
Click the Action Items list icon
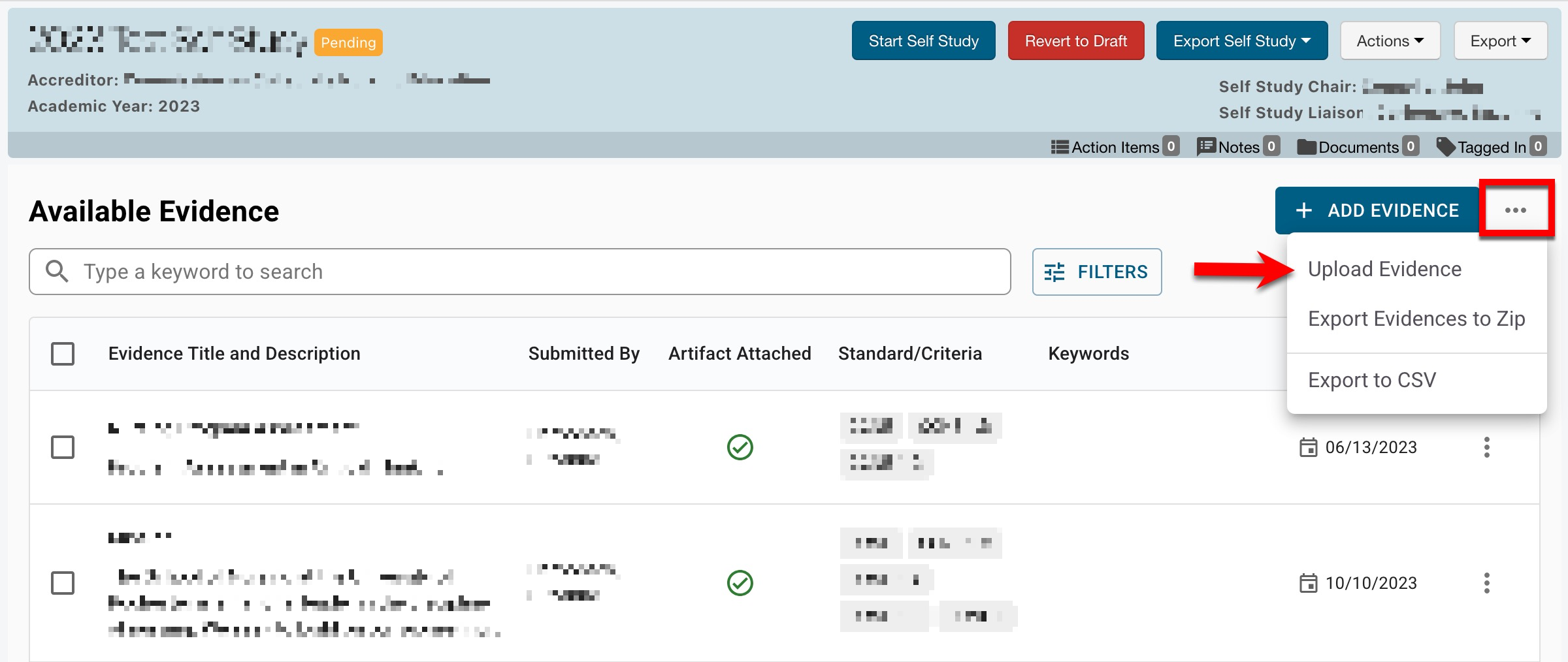(x=1059, y=147)
